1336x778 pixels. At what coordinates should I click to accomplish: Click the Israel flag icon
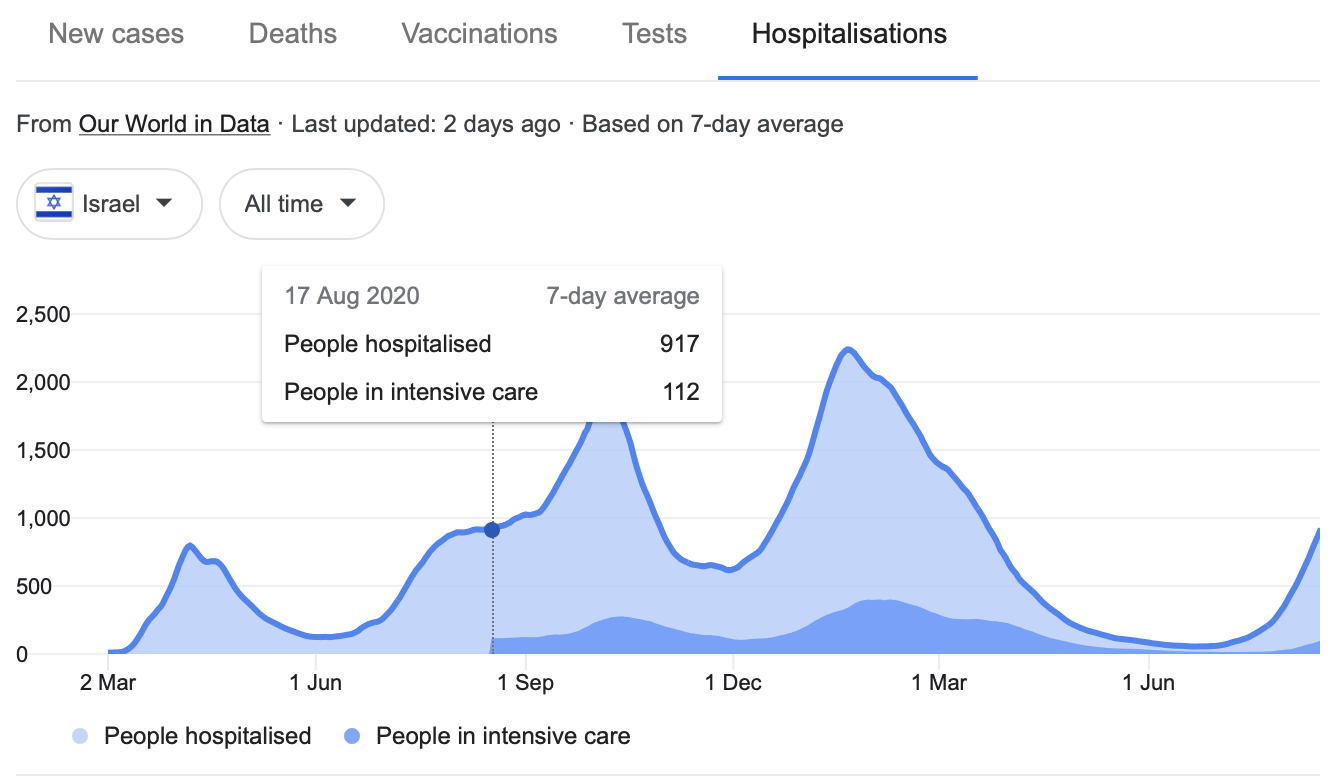54,204
